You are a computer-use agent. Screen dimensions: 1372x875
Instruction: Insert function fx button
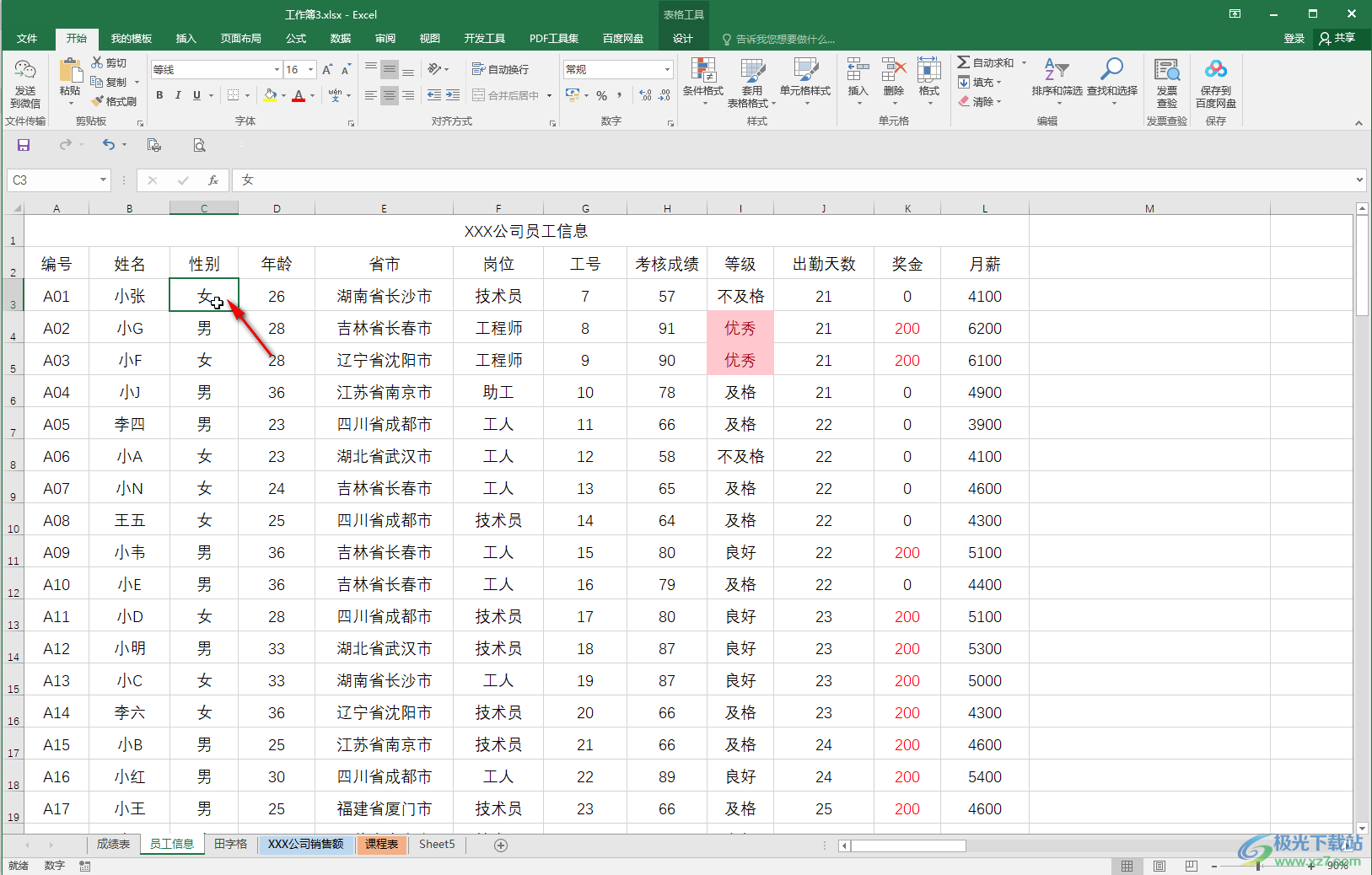click(213, 180)
